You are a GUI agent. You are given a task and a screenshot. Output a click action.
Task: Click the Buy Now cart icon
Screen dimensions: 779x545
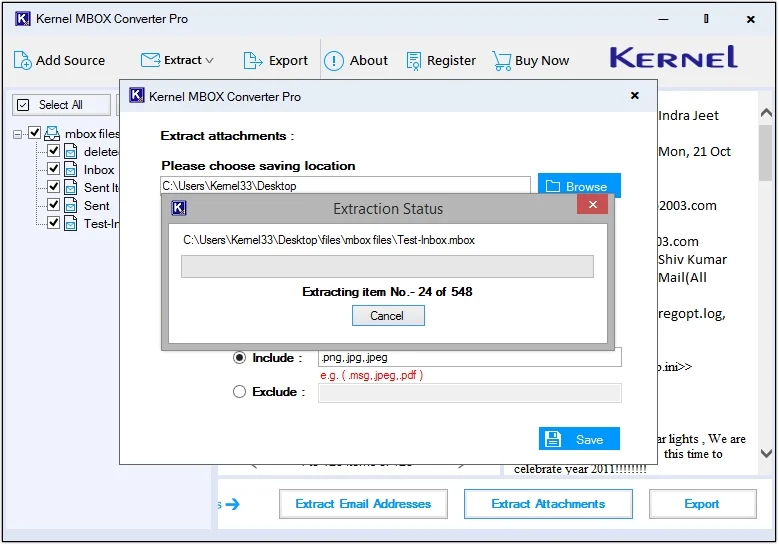point(501,61)
